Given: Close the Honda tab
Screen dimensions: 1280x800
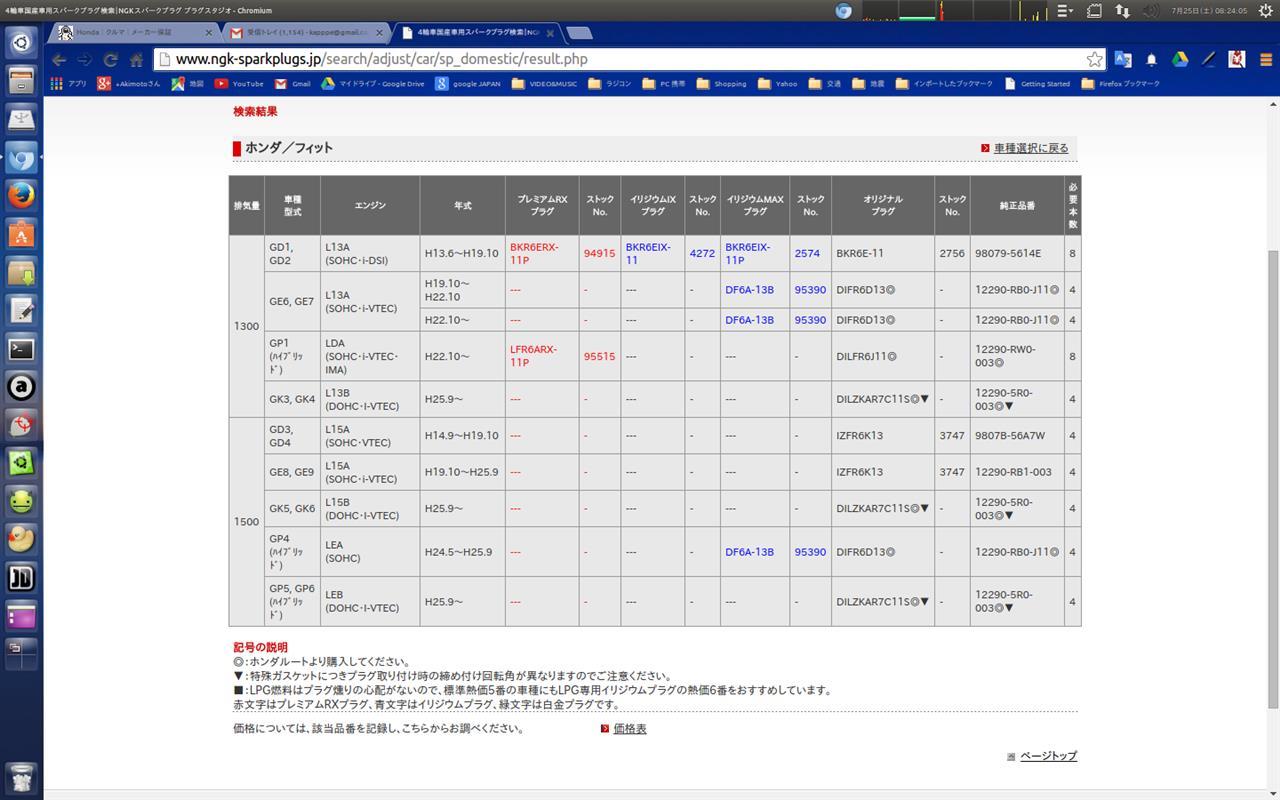Looking at the screenshot, I should click(209, 32).
